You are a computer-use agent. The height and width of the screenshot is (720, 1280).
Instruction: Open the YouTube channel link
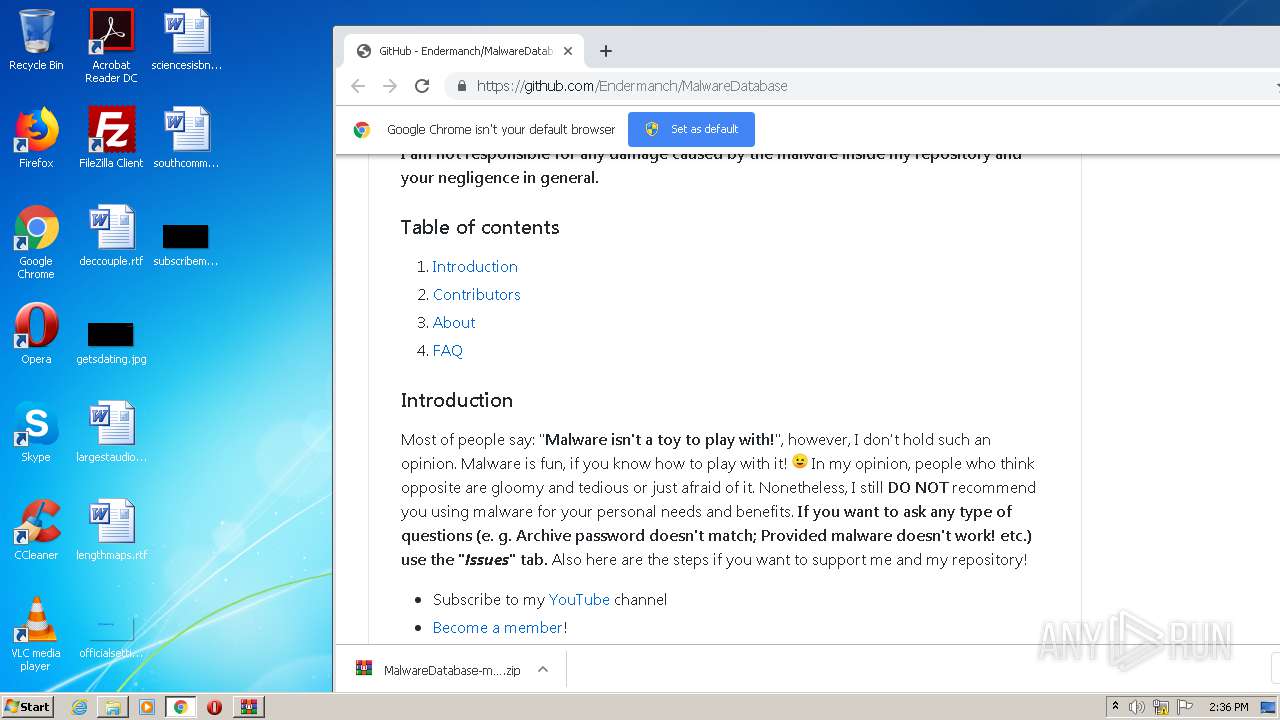579,599
